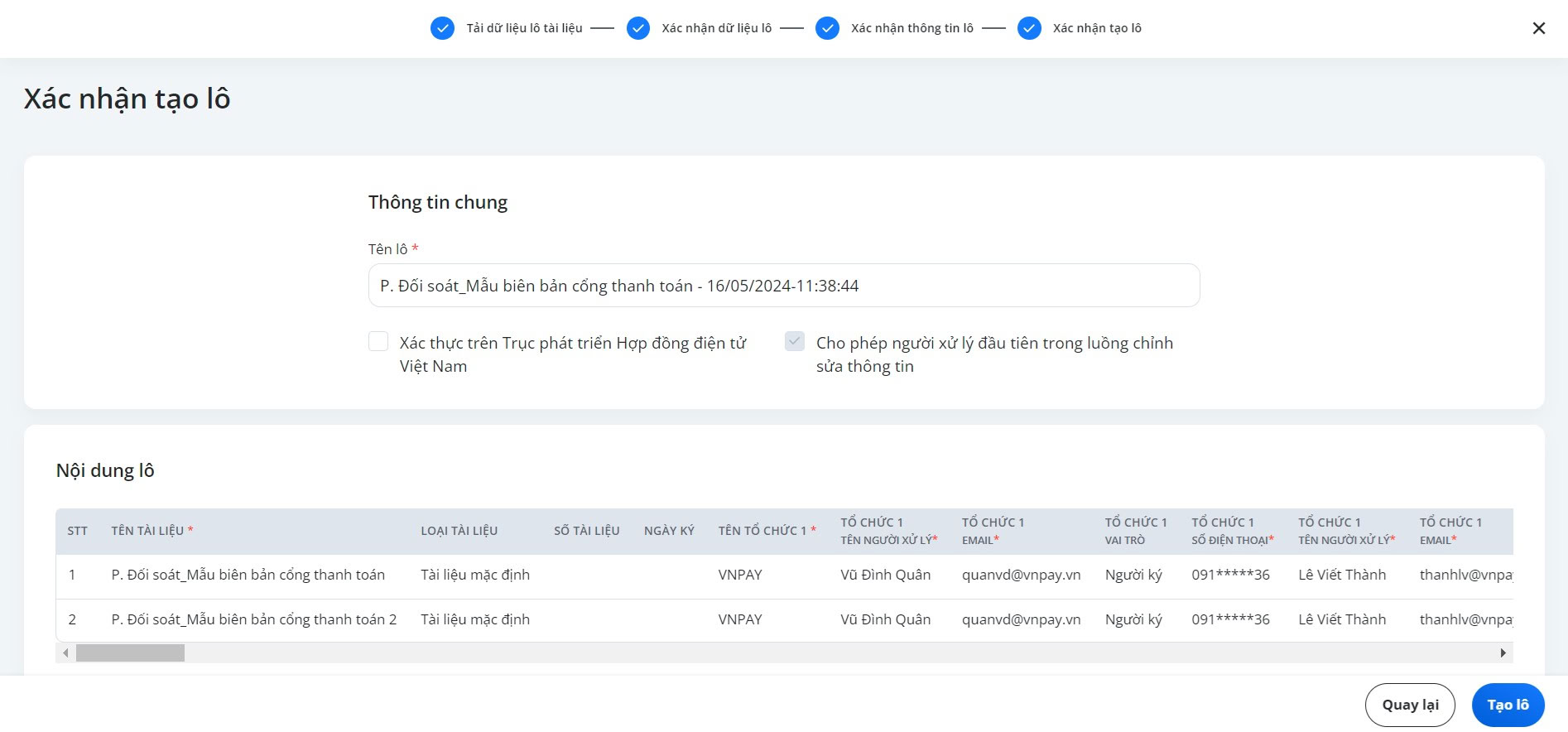Click 'Người ký' in row 2
The height and width of the screenshot is (732, 1568).
point(1133,619)
